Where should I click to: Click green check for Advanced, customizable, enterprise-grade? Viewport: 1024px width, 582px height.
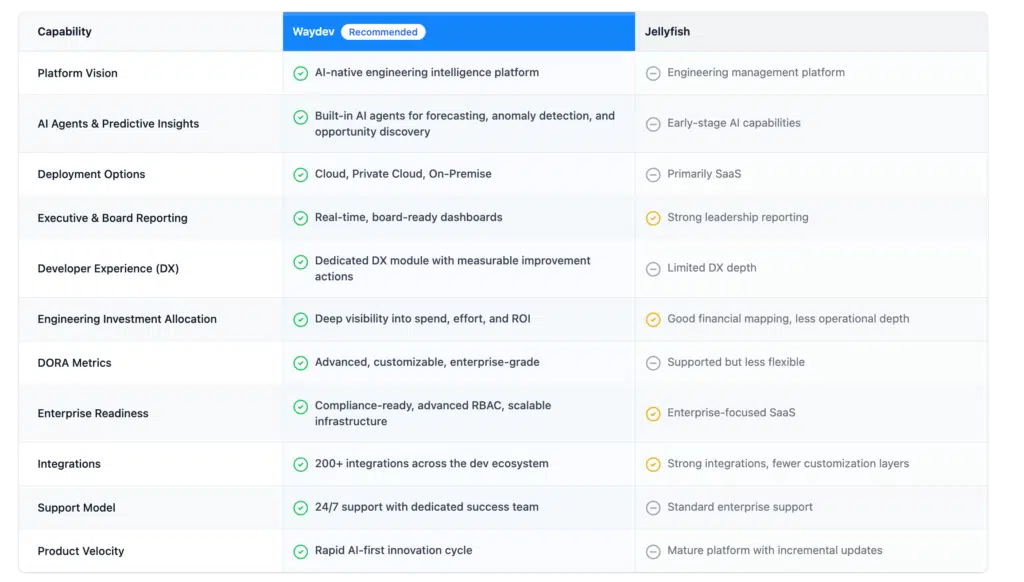pos(300,363)
